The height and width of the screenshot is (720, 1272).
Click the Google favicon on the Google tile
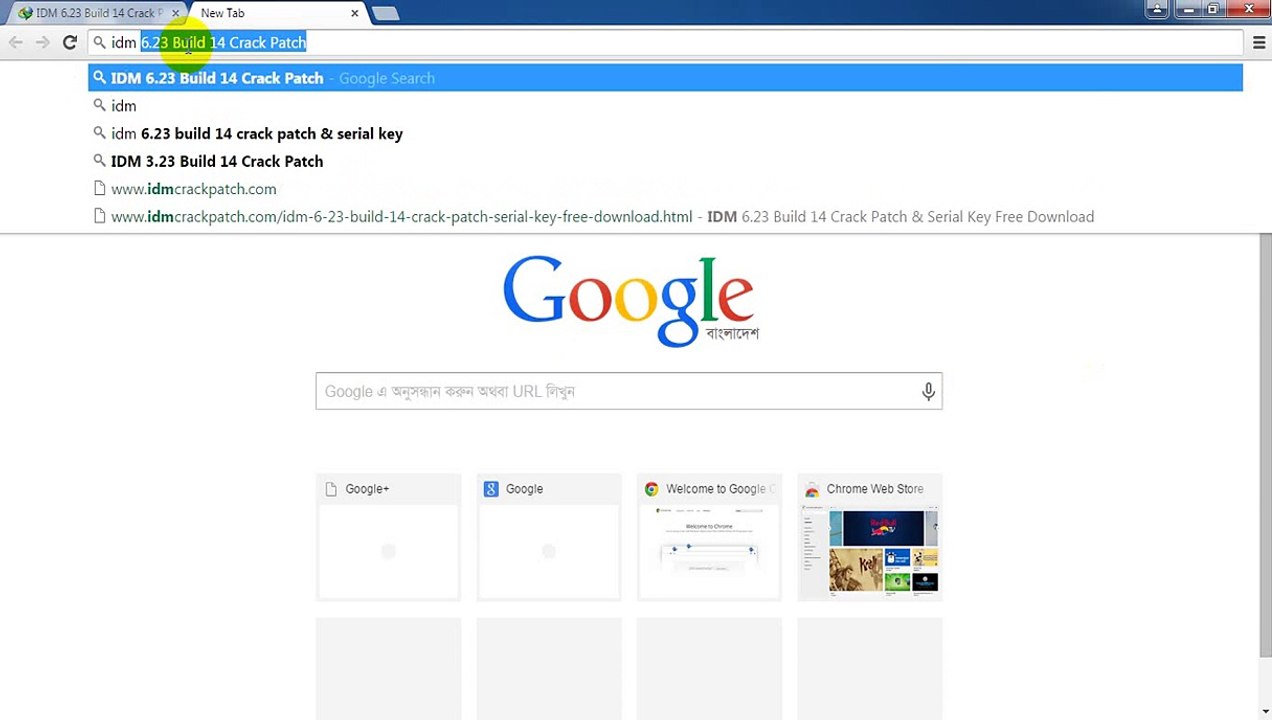click(491, 489)
